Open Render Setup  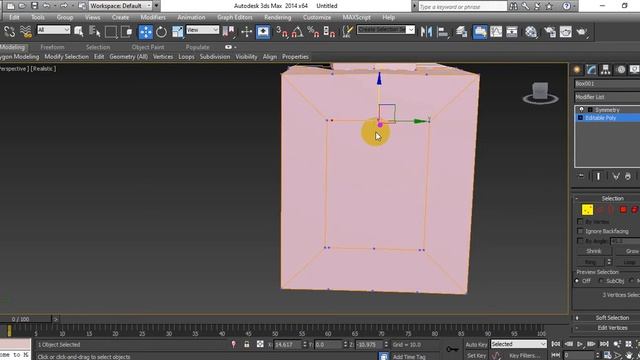(x=550, y=32)
